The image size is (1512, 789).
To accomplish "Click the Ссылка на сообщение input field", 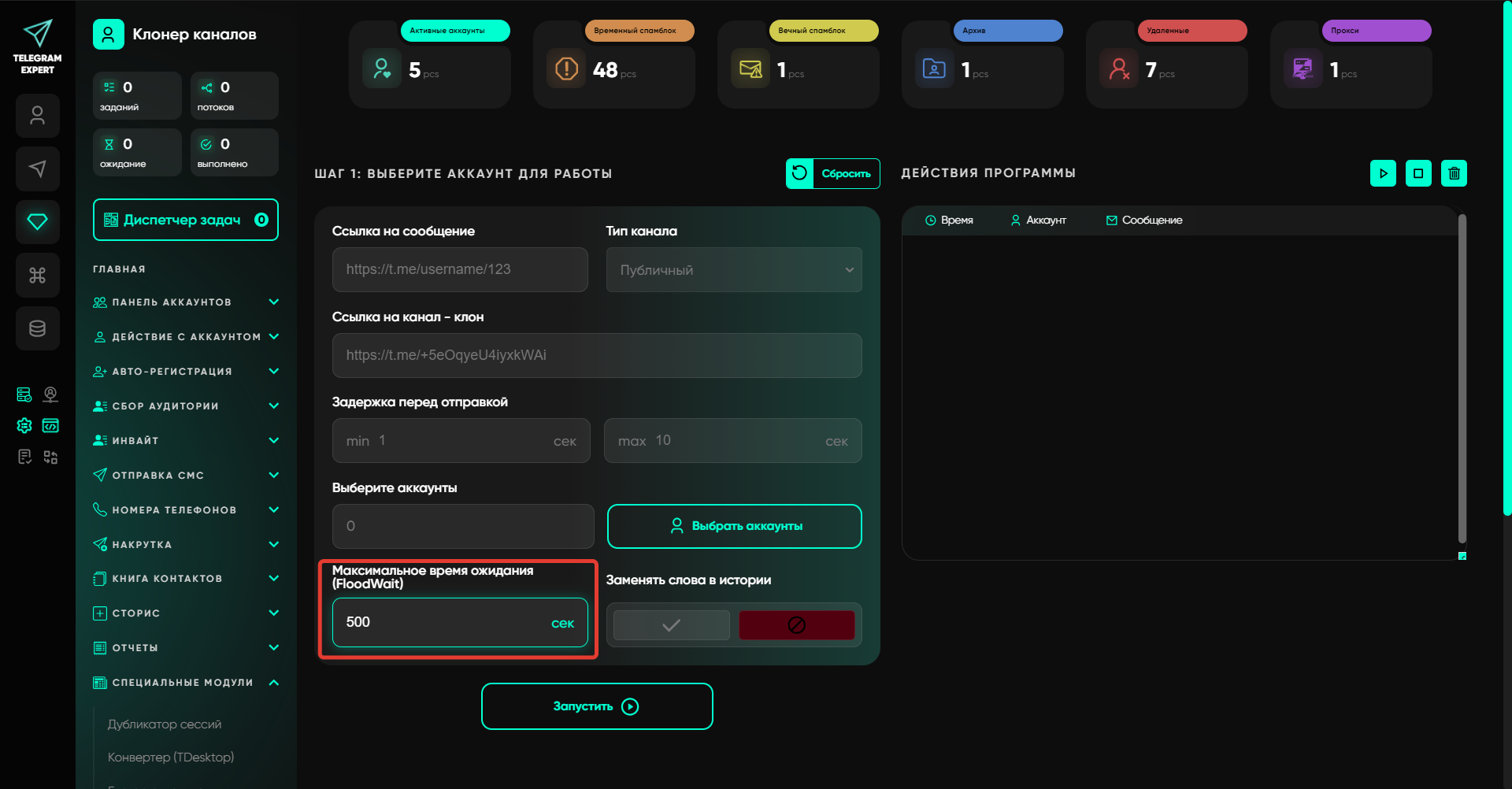I will click(x=460, y=269).
